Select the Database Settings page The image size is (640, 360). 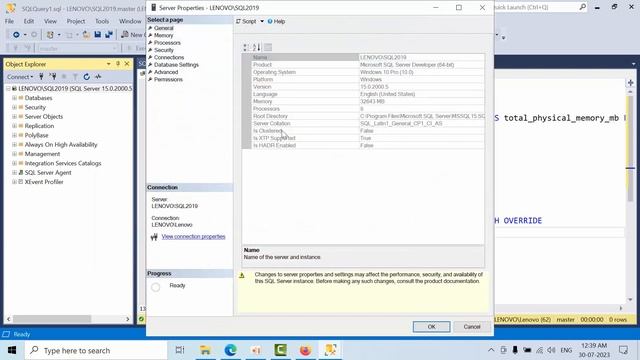click(176, 65)
